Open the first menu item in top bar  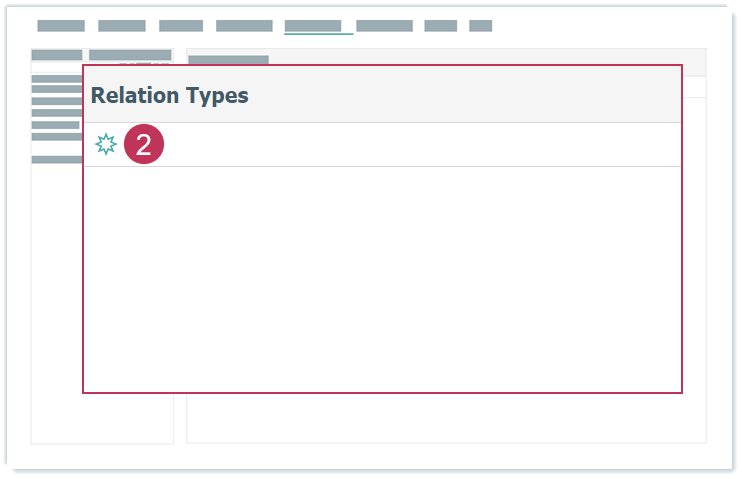[x=61, y=26]
